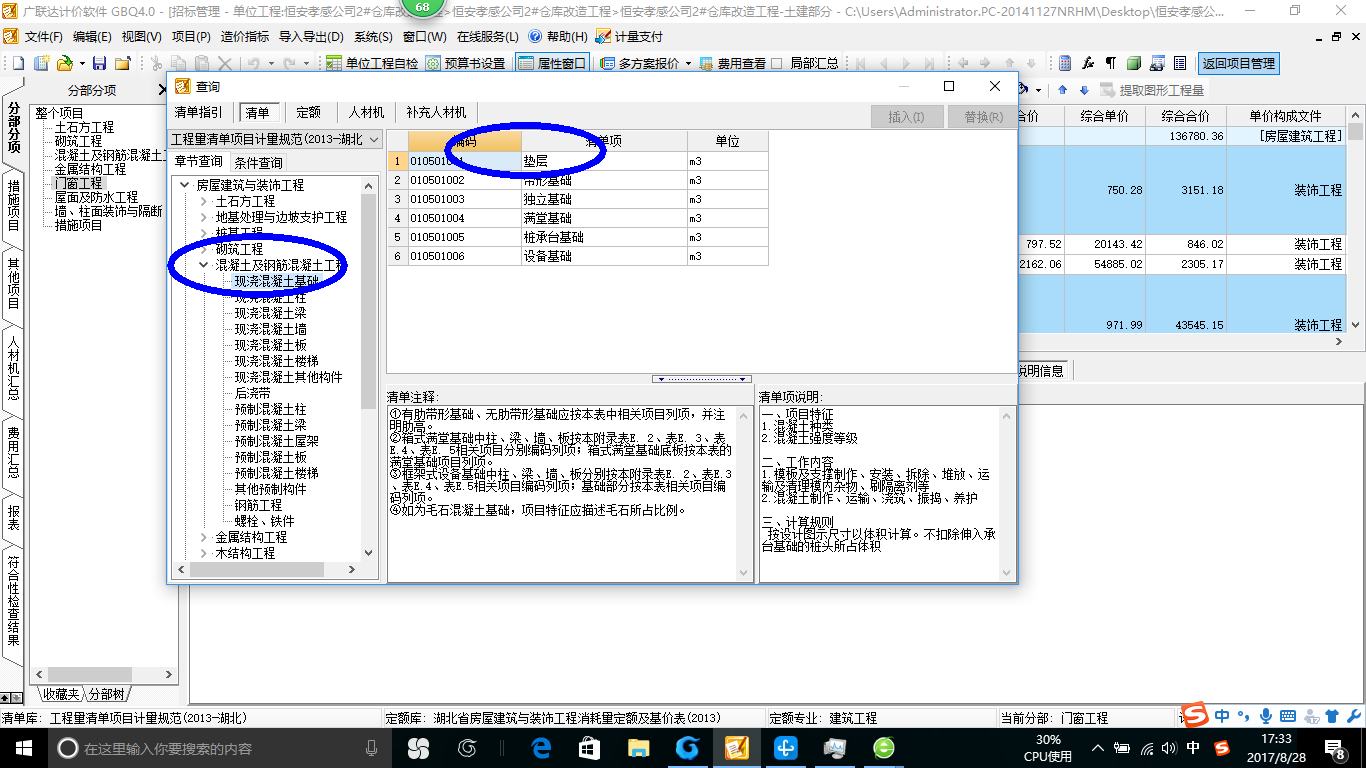The width and height of the screenshot is (1366, 768).
Task: Expand the 土石方工程 node in query tree
Action: click(204, 201)
